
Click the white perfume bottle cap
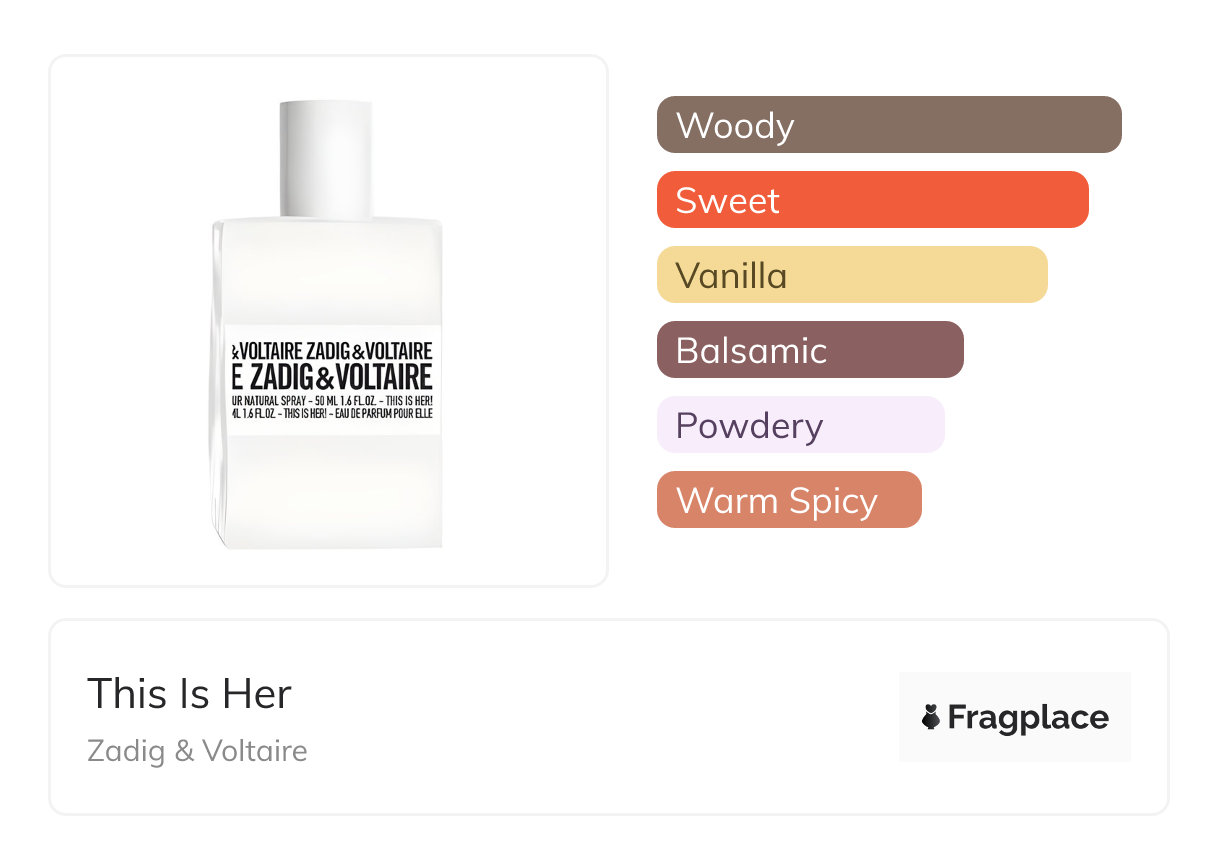click(x=326, y=158)
